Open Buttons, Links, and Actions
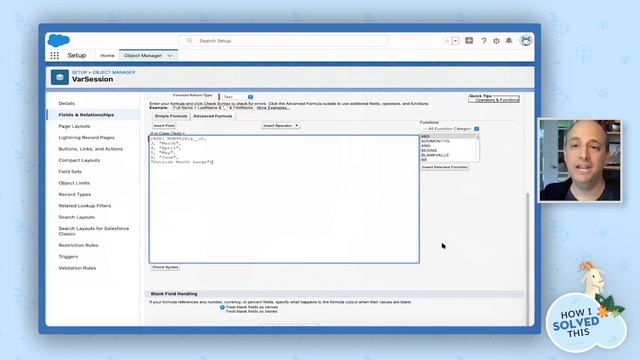Image resolution: width=640 pixels, height=360 pixels. tap(91, 149)
